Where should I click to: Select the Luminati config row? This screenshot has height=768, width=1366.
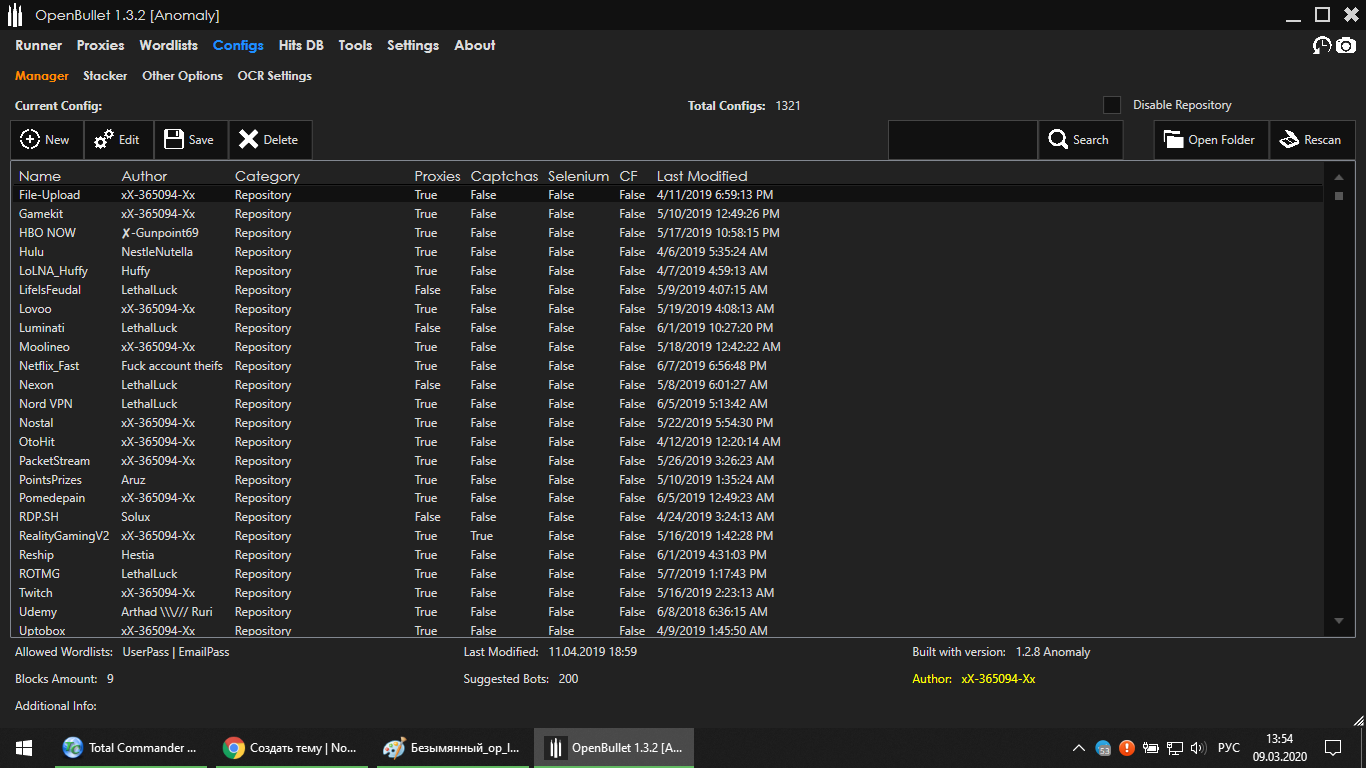click(x=667, y=328)
